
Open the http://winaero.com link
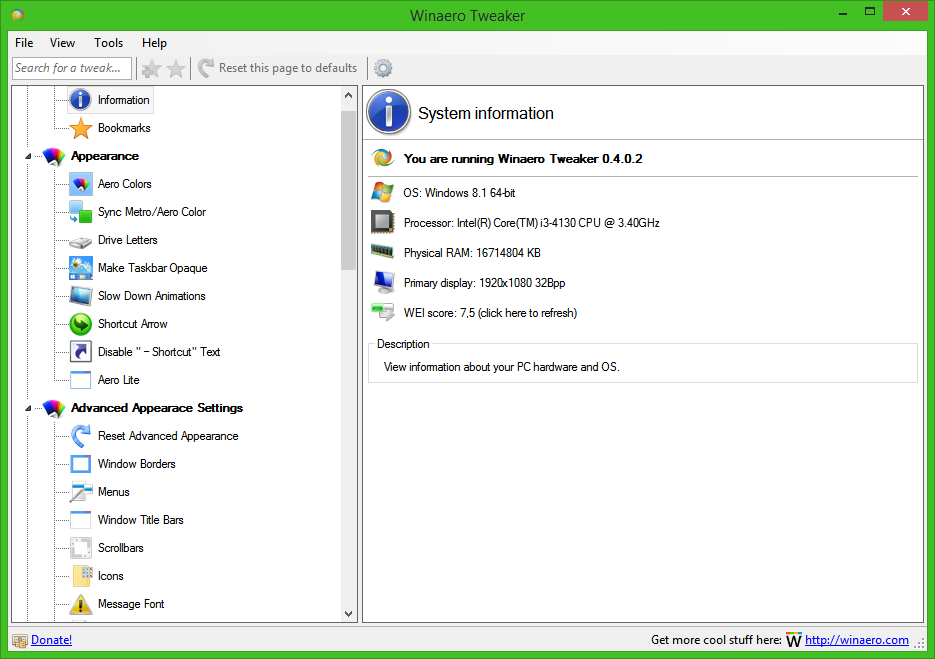pos(856,640)
